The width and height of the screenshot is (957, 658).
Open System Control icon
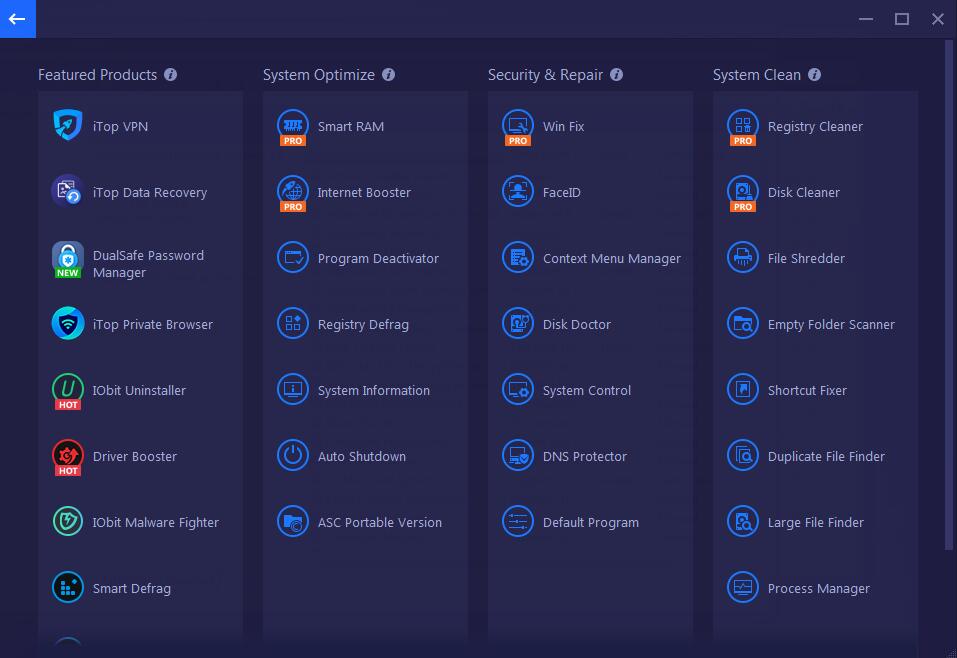[x=518, y=389]
